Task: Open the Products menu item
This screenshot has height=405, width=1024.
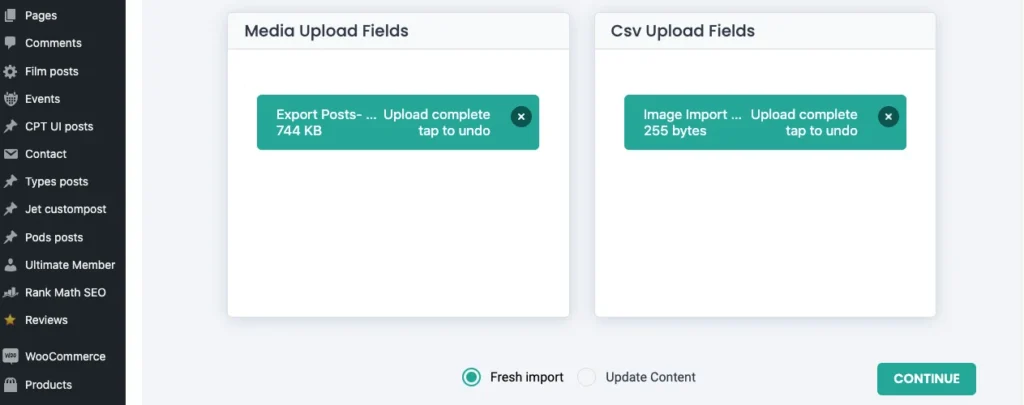Action: pyautogui.click(x=48, y=385)
